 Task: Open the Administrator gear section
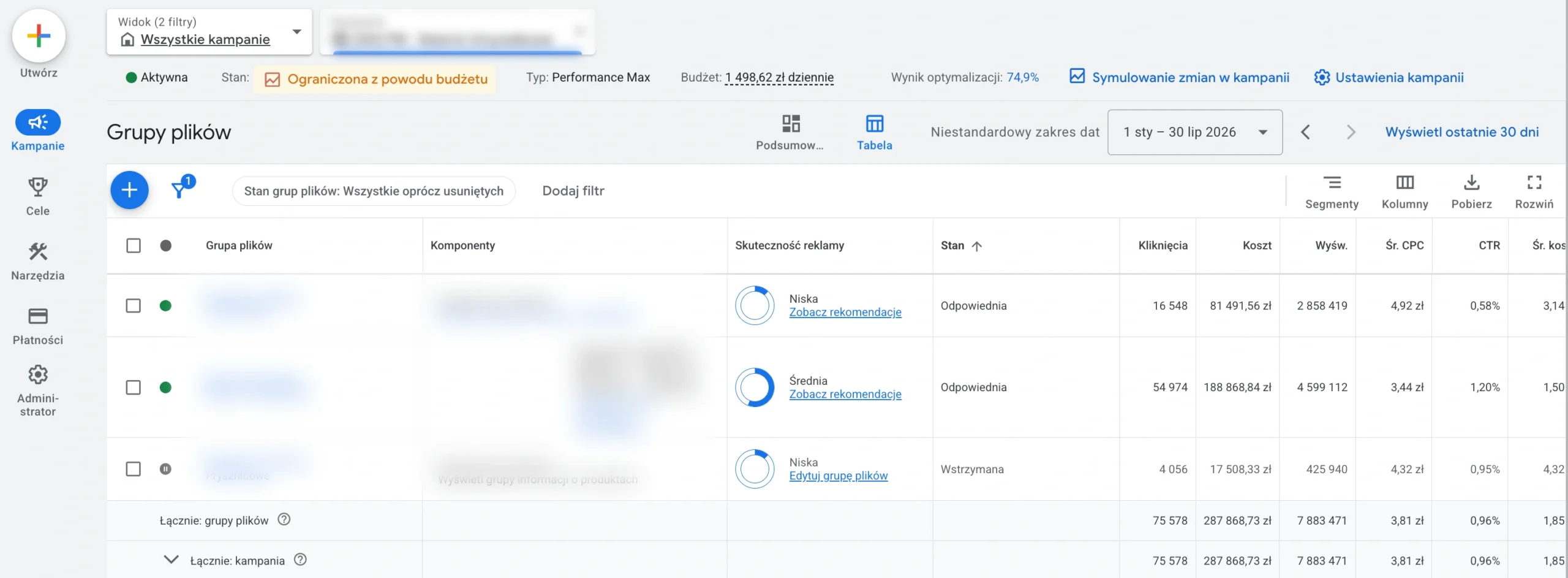(38, 391)
